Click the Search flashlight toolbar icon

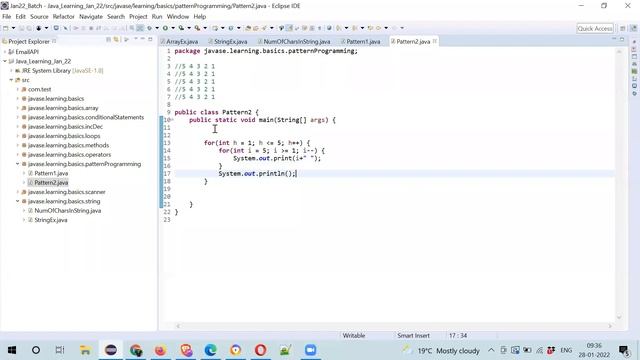click(x=264, y=28)
